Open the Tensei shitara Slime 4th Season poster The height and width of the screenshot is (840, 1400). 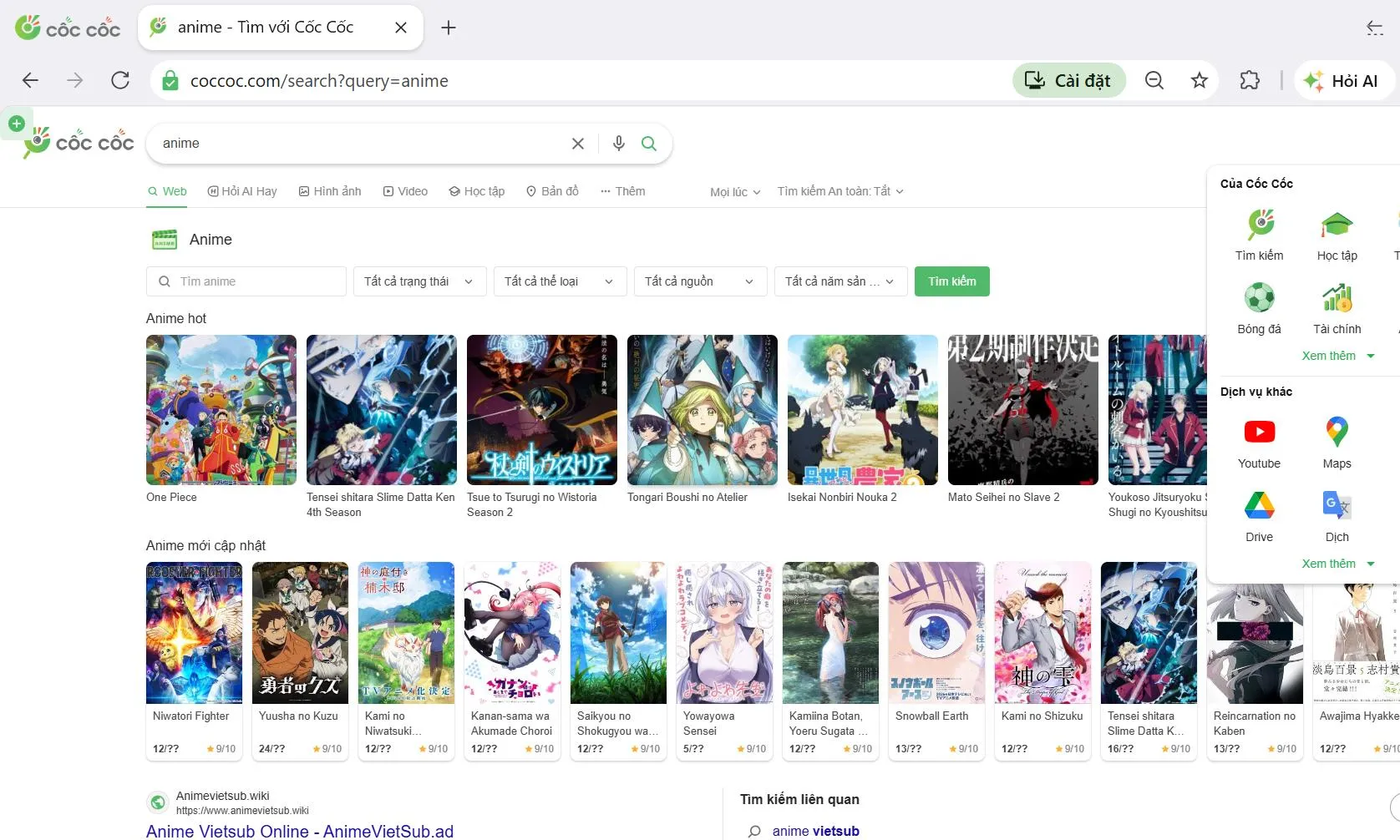[382, 410]
